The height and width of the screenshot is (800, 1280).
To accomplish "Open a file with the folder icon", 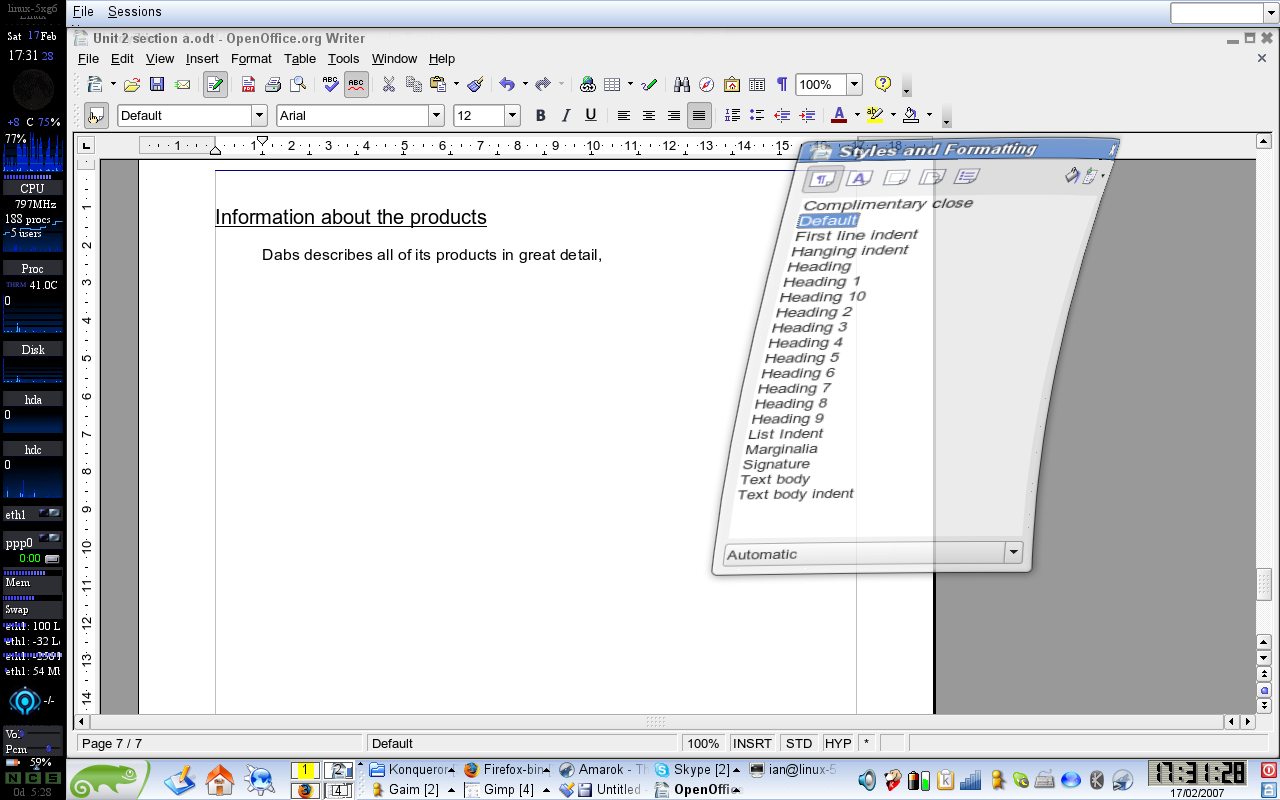I will coord(131,85).
